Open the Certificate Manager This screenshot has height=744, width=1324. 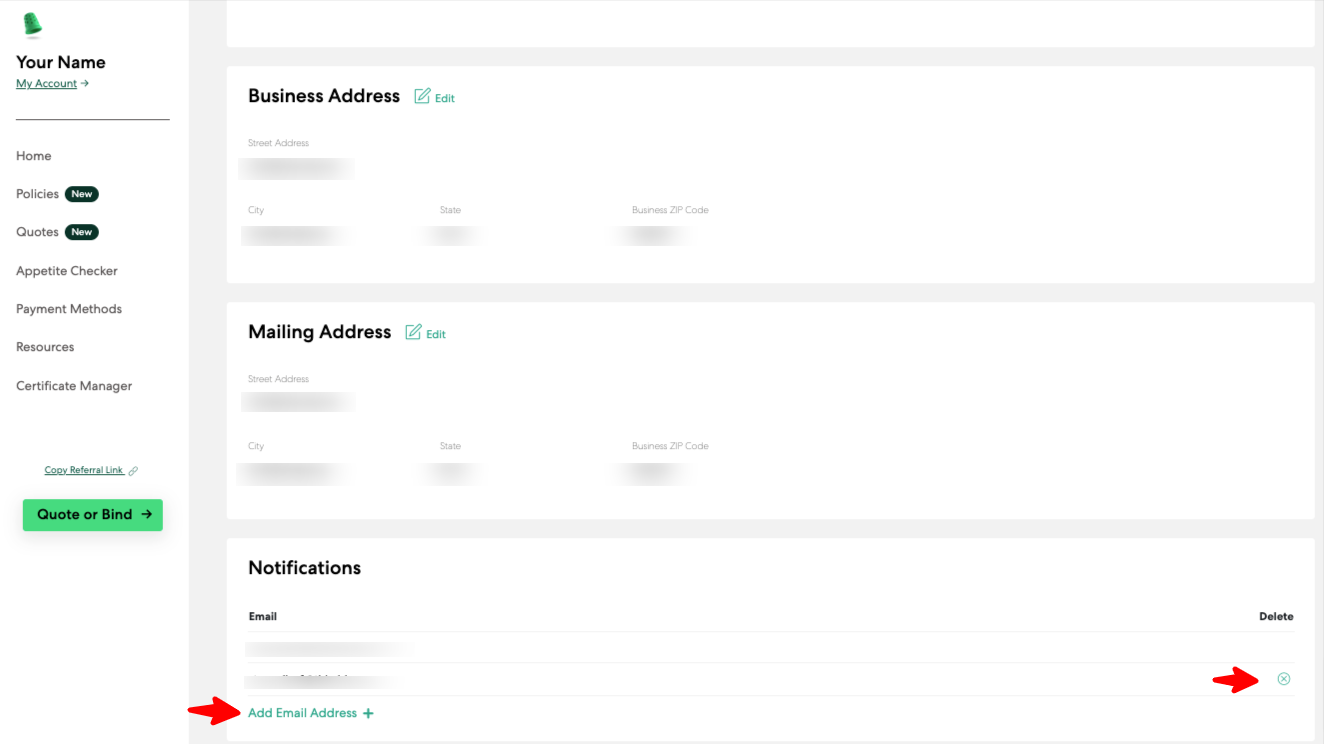click(x=74, y=386)
